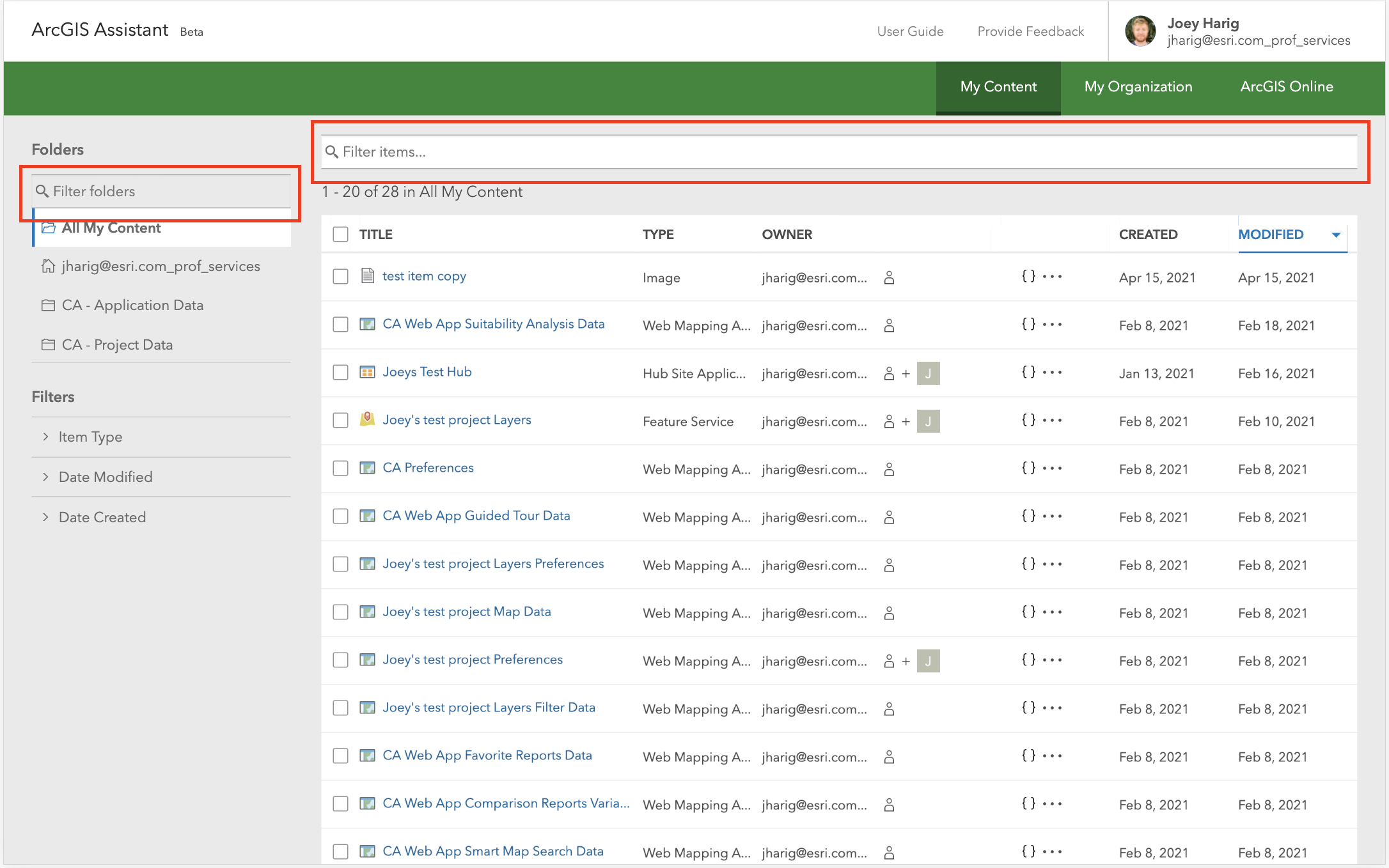The height and width of the screenshot is (868, 1389).
Task: Open the User Guide link
Action: pos(910,31)
